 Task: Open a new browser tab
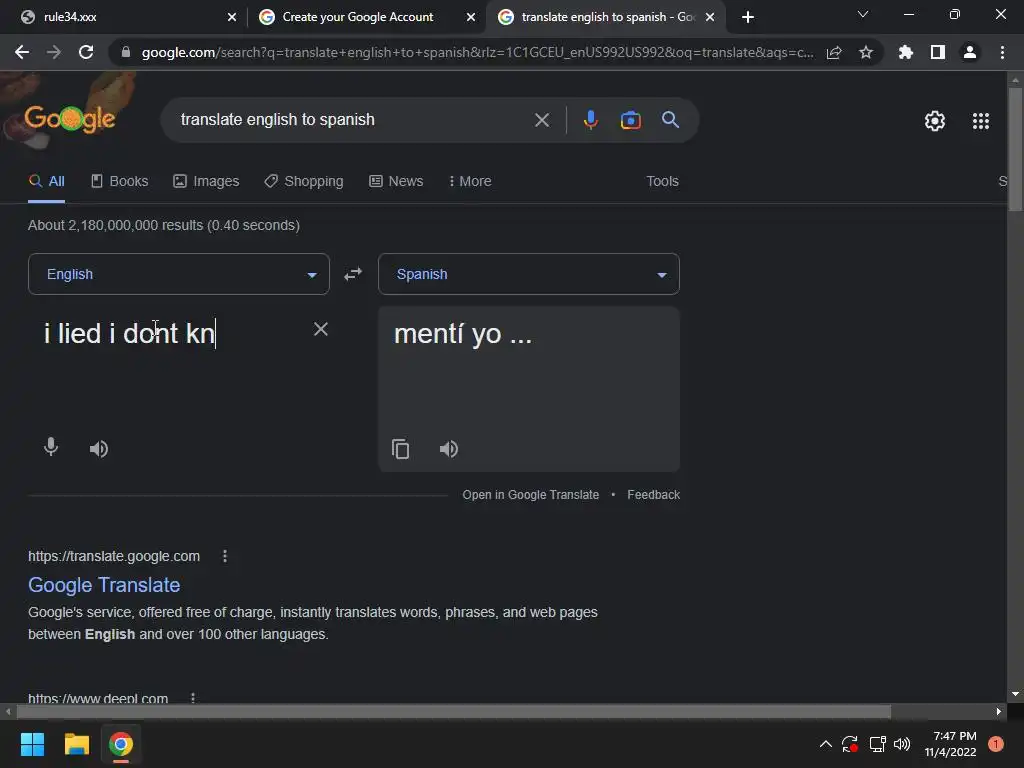click(x=748, y=17)
